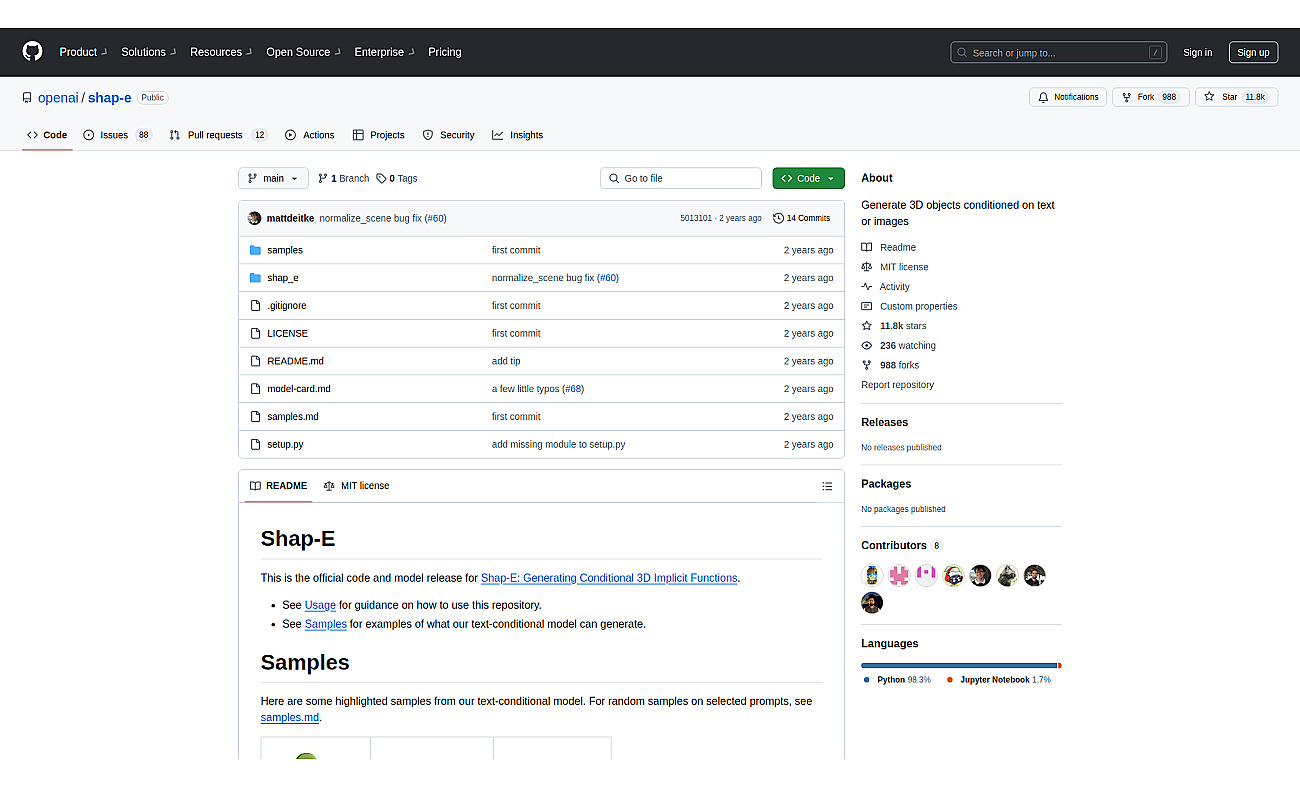Image resolution: width=1300 pixels, height=788 pixels.
Task: Open the Product menu
Action: (82, 52)
